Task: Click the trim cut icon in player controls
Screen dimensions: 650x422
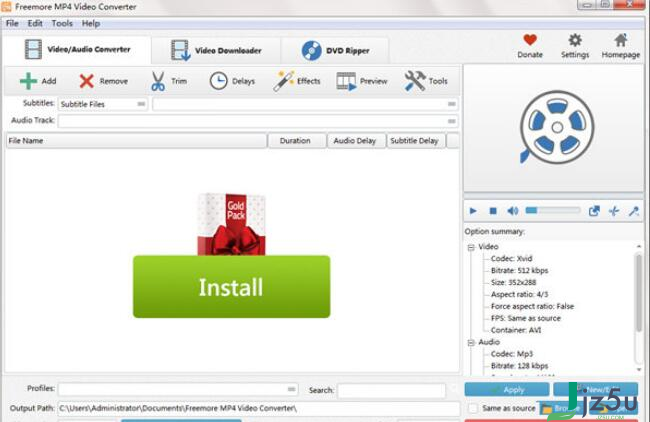Action: coord(614,211)
